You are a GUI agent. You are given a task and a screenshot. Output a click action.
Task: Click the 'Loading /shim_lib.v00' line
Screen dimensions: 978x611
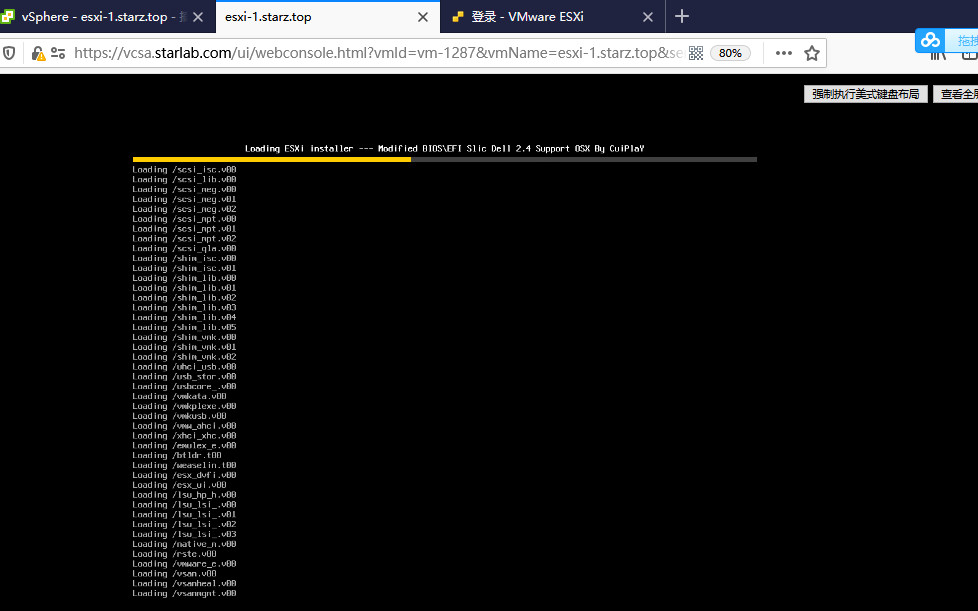coord(184,278)
